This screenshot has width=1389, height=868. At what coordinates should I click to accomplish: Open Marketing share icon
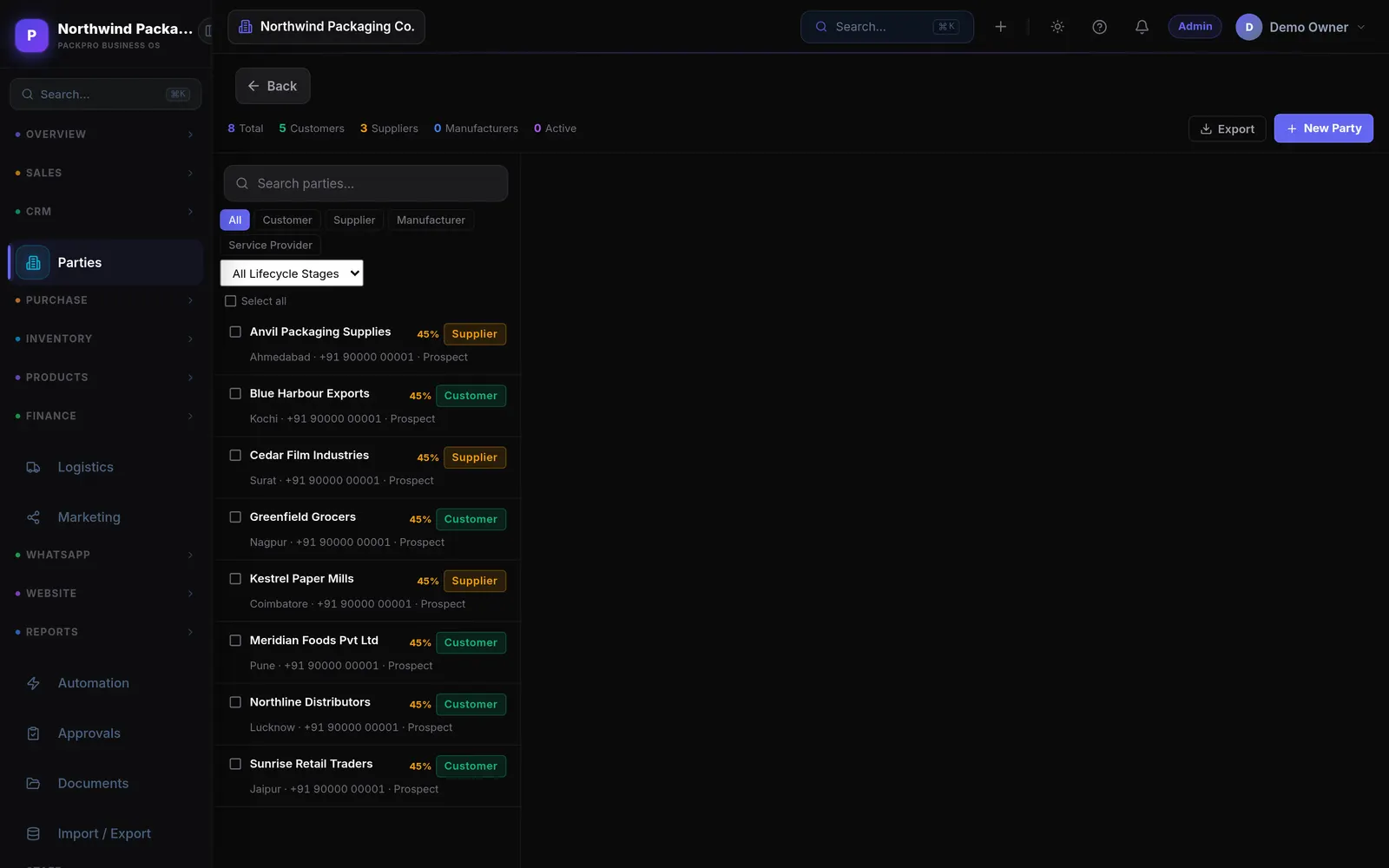coord(33,517)
